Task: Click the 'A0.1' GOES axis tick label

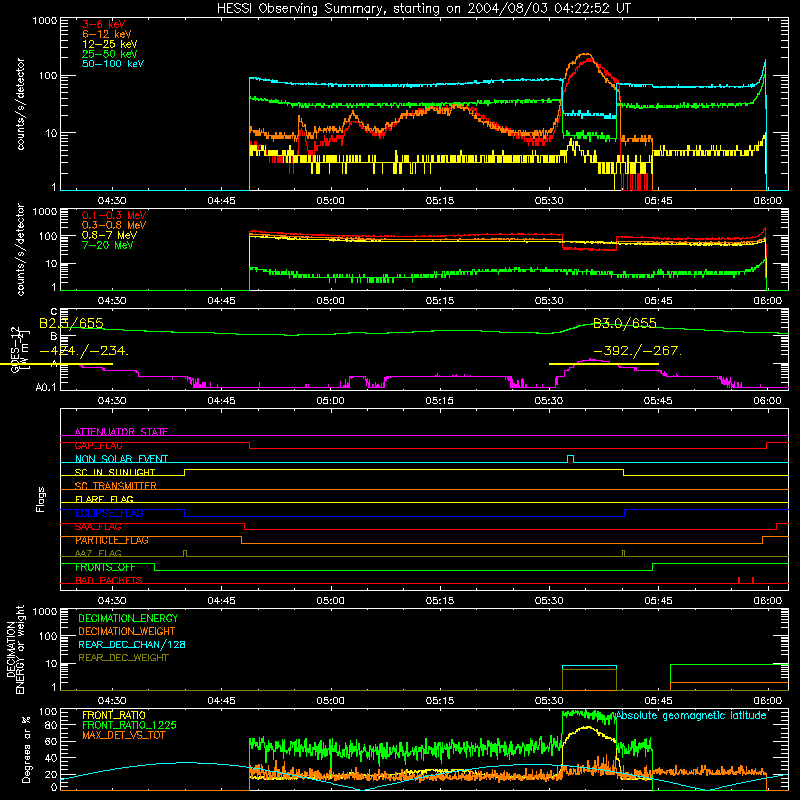Action: 46,388
